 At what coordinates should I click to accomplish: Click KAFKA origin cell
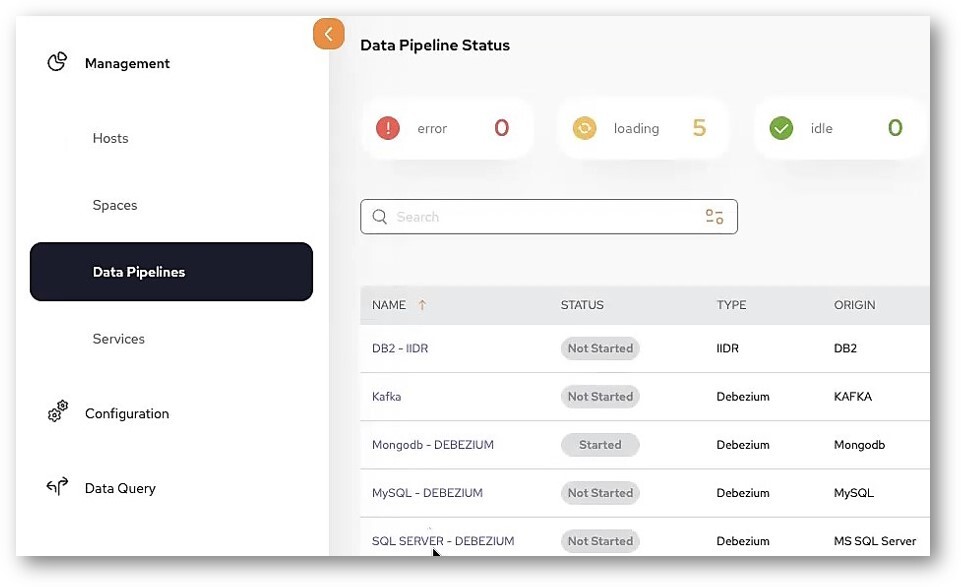pos(853,396)
